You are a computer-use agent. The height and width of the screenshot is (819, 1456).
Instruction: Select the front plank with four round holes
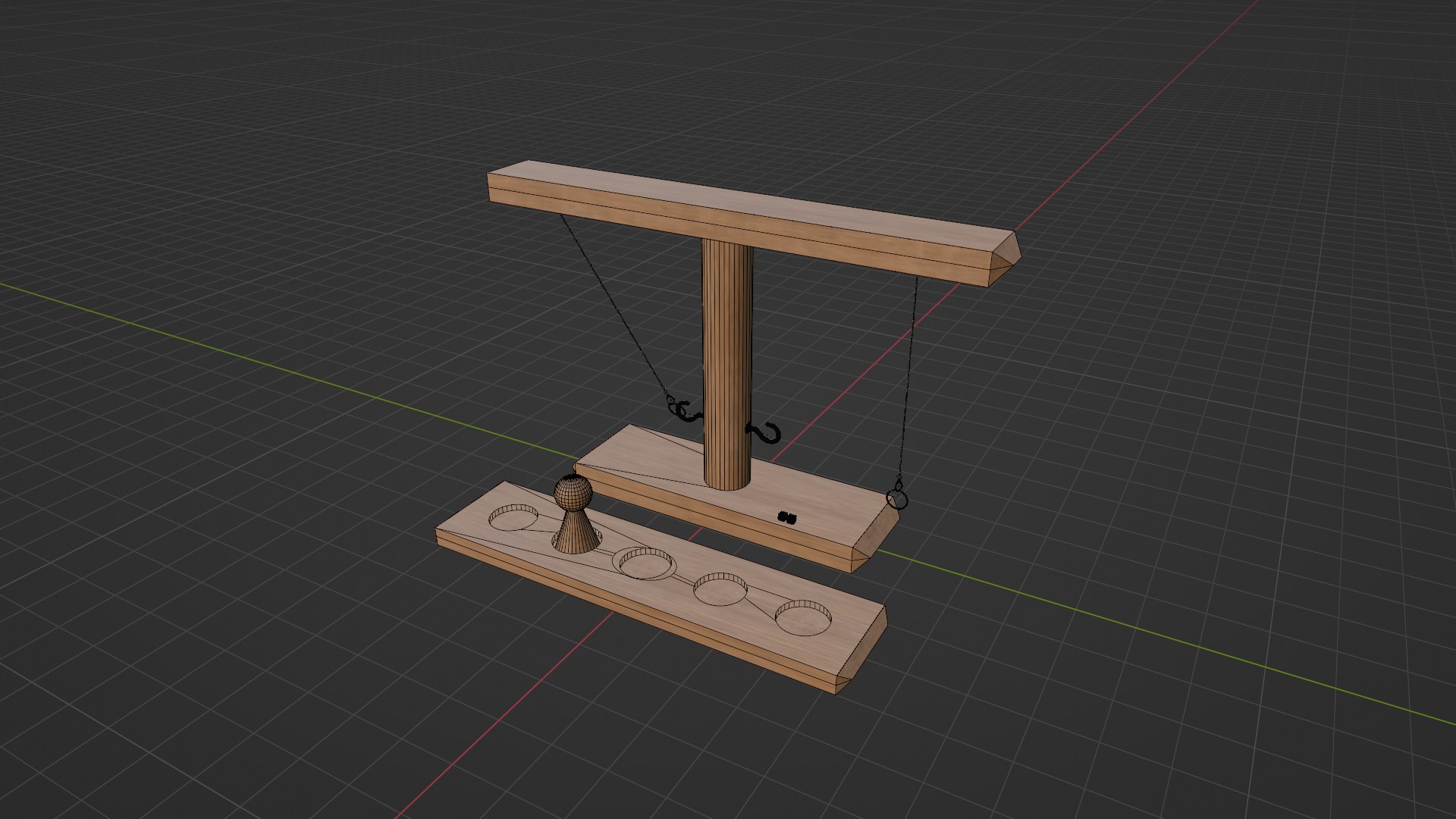coord(660,588)
